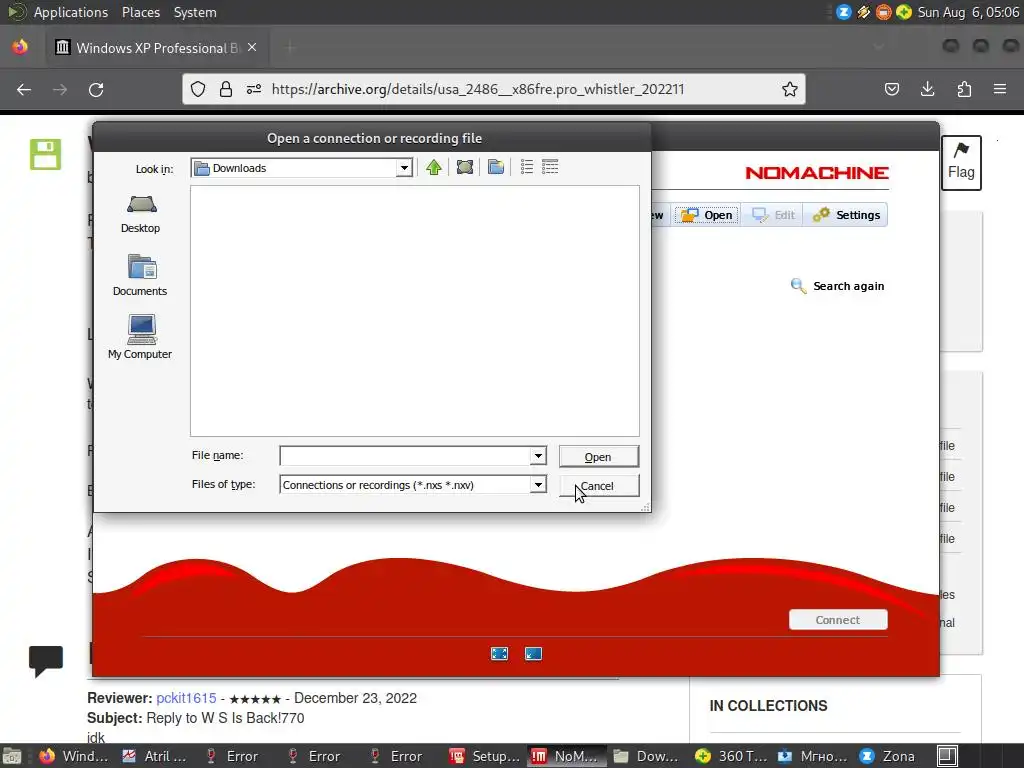The width and height of the screenshot is (1024, 768).
Task: Click into the File name input field
Action: tap(405, 456)
